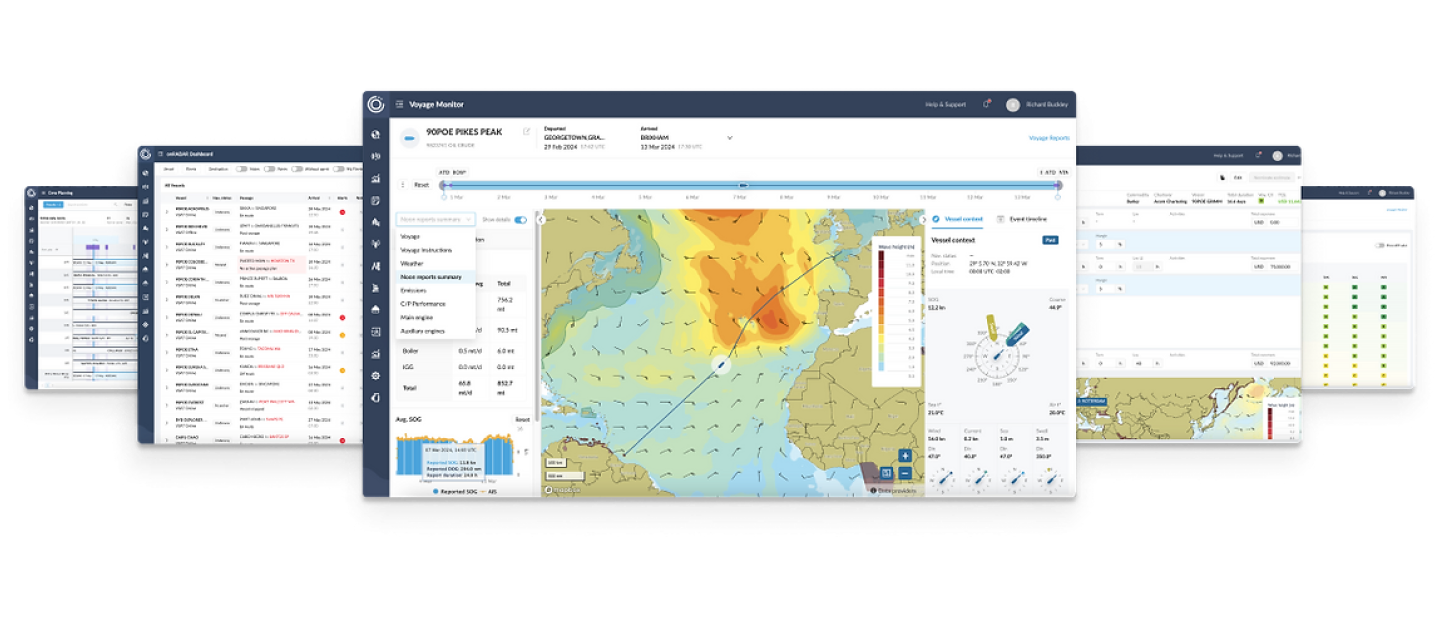Click the seaRADAR Dashboard window logo

[x=146, y=154]
